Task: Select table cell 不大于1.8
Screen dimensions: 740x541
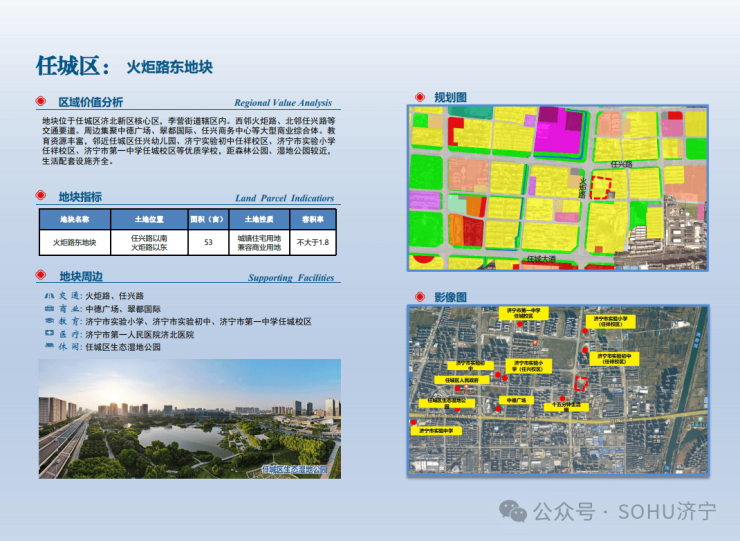Action: (312, 242)
